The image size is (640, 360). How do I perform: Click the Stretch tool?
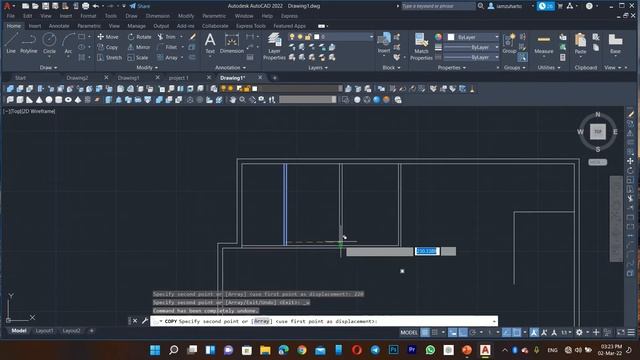(x=109, y=58)
